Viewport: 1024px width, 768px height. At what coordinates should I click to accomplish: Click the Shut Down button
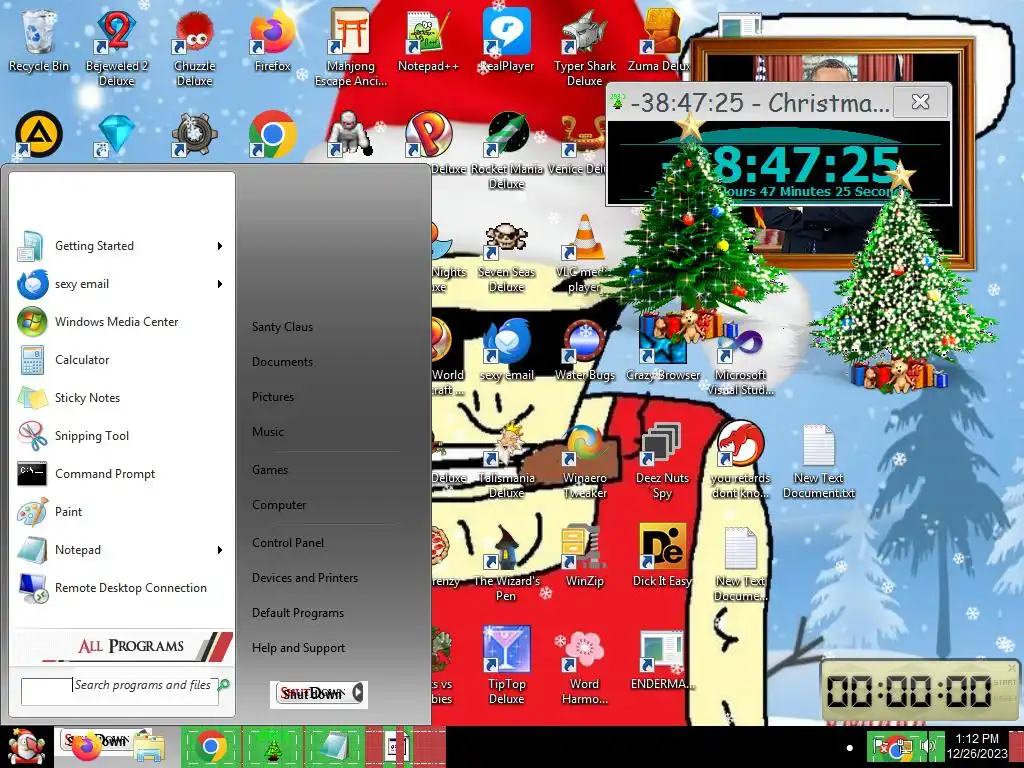click(312, 694)
